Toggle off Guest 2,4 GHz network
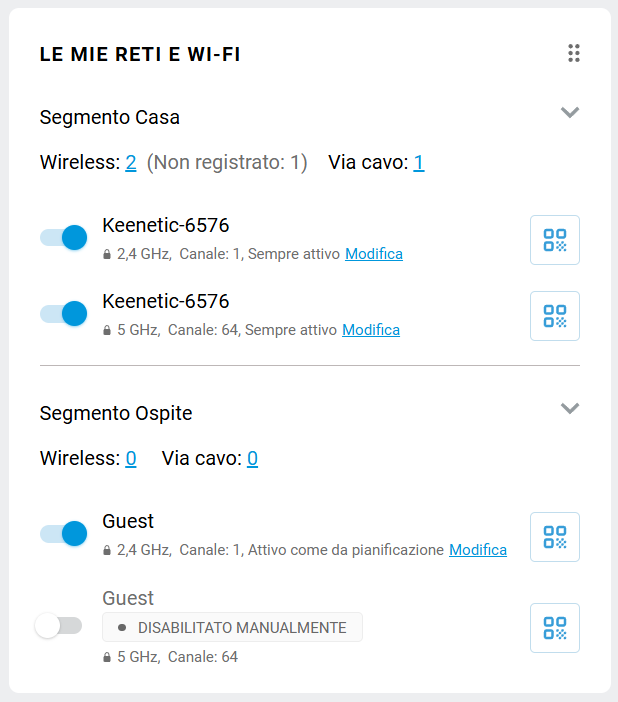This screenshot has width=618, height=702. click(63, 534)
